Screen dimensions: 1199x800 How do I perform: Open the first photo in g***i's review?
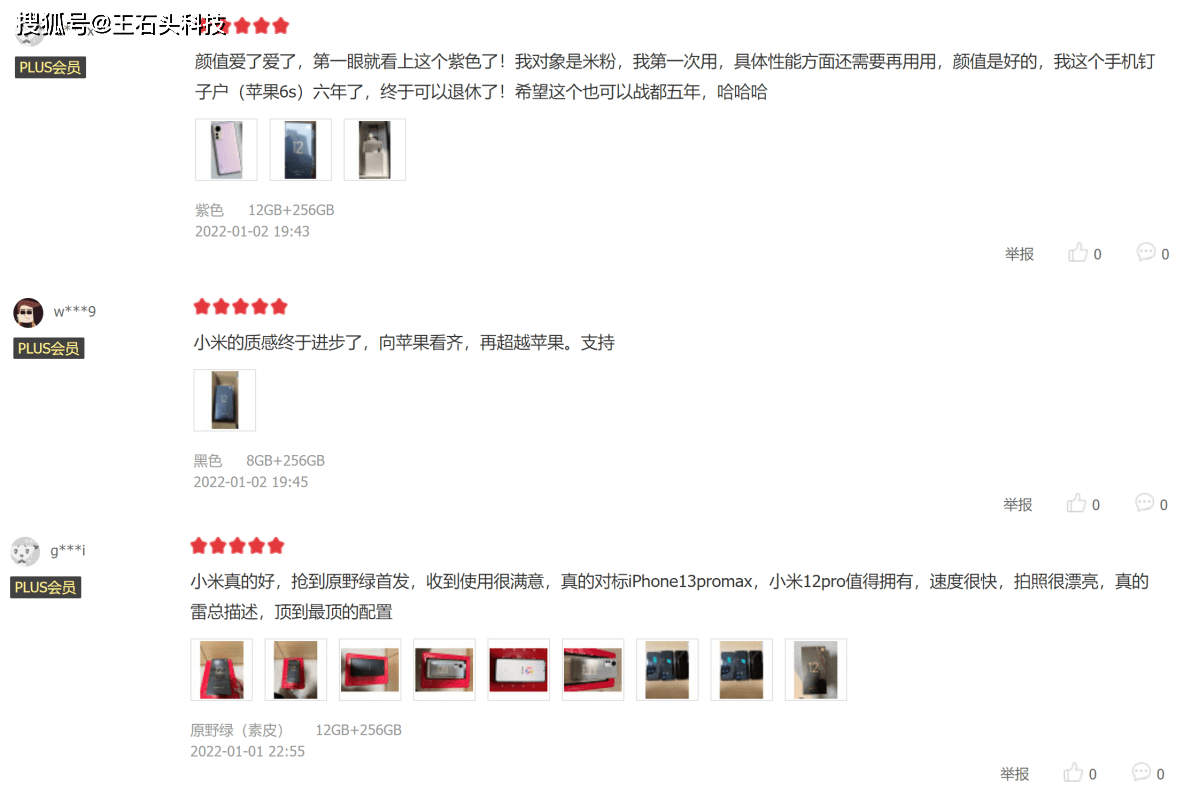[x=222, y=670]
